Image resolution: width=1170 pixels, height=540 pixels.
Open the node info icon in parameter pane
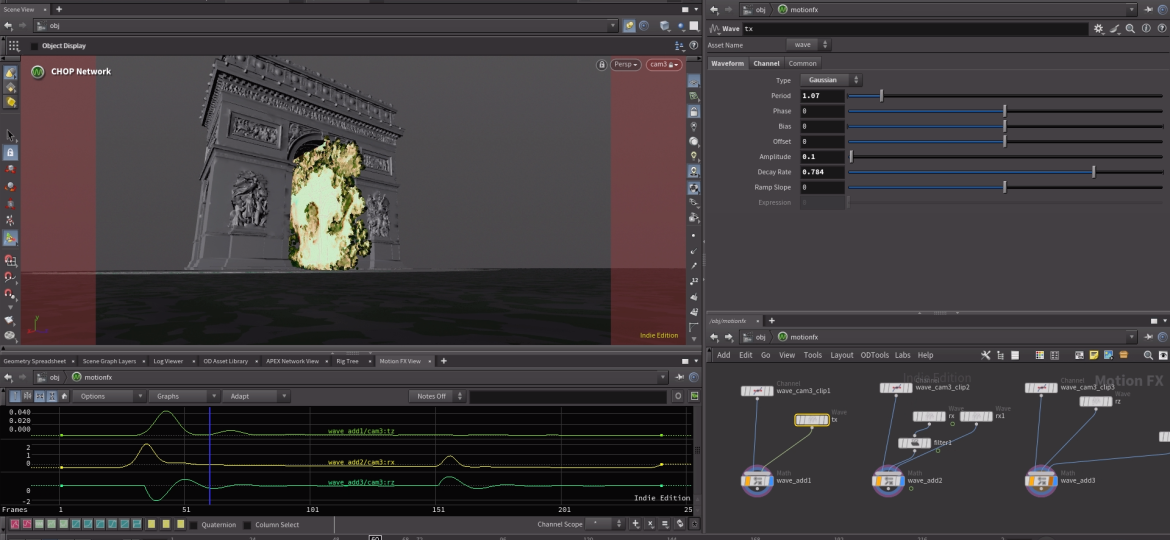[1145, 29]
